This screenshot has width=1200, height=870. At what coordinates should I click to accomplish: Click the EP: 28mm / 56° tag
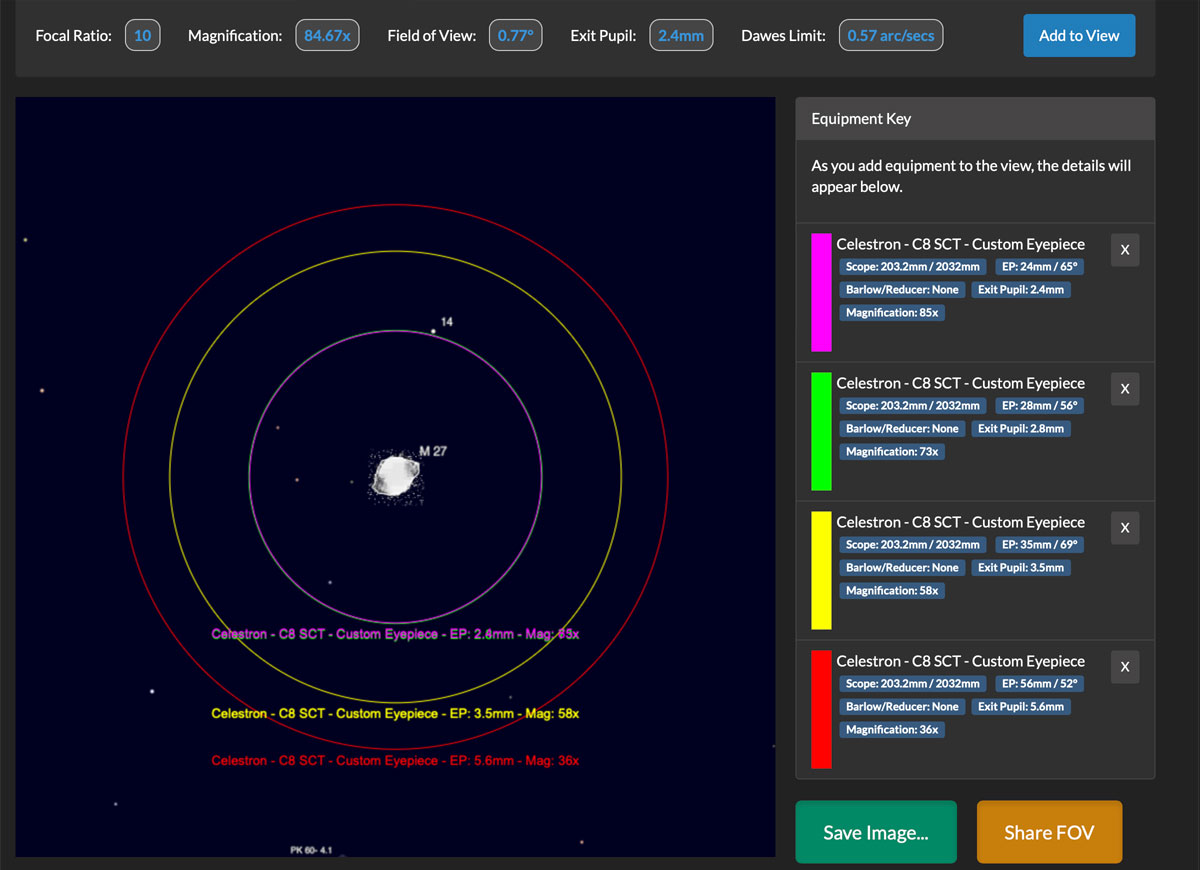1039,405
